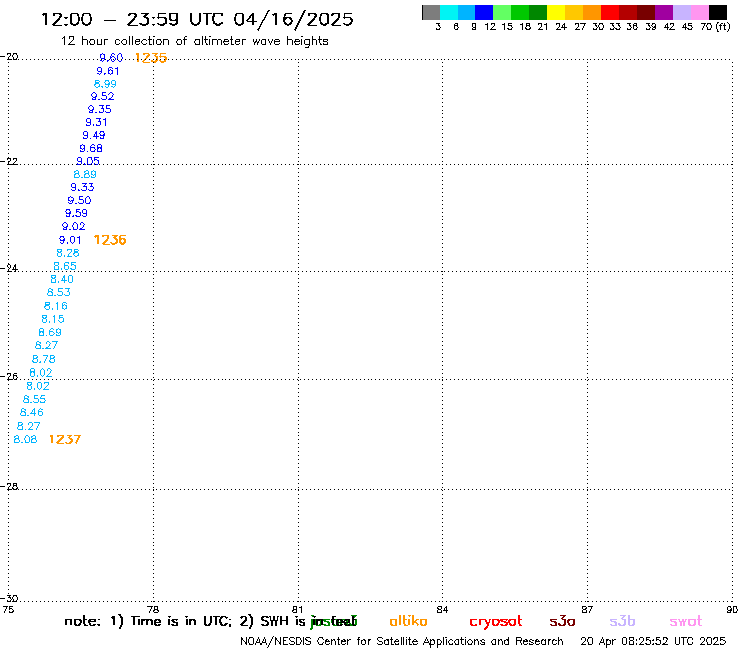Screen dimensions: 740x650
Task: Select the 9.35 wave height reading
Action: click(x=100, y=109)
